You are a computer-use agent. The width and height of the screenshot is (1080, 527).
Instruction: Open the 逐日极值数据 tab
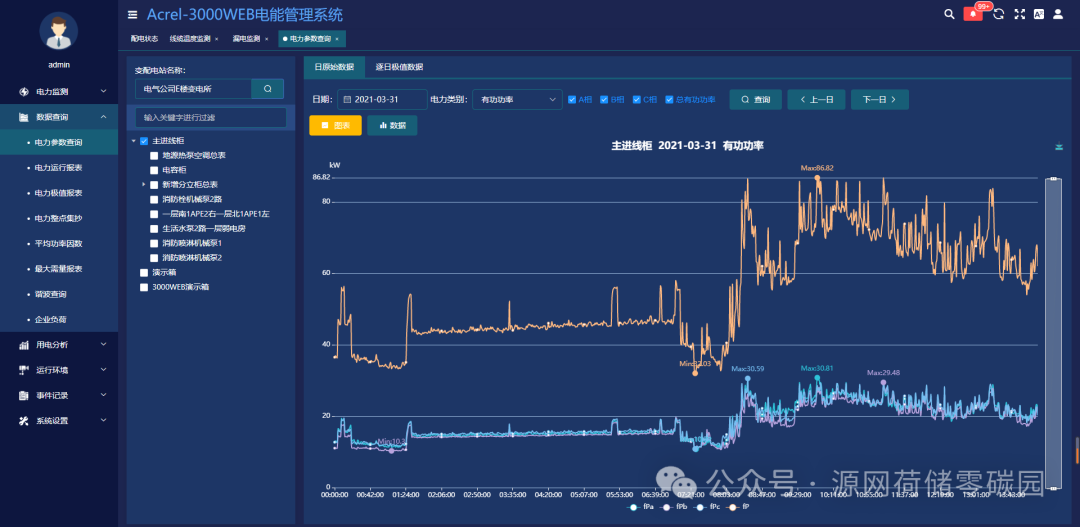coord(399,67)
